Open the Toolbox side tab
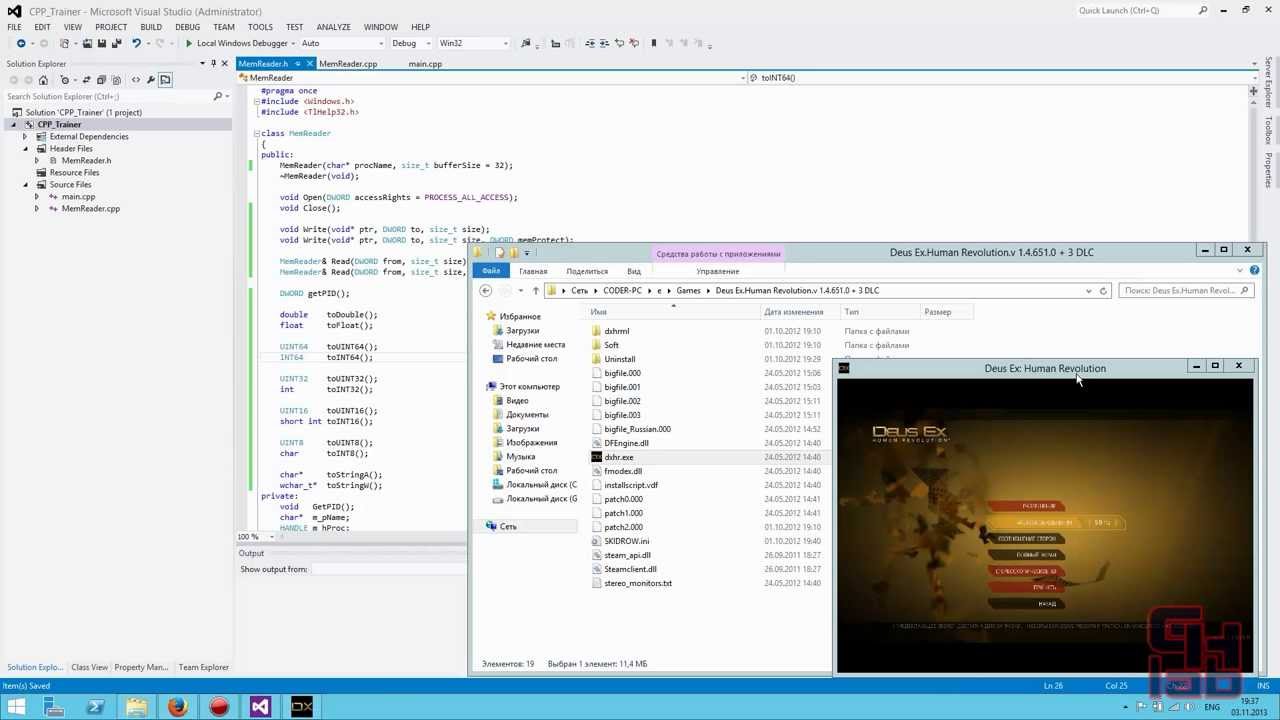This screenshot has width=1280, height=720. point(1268,131)
